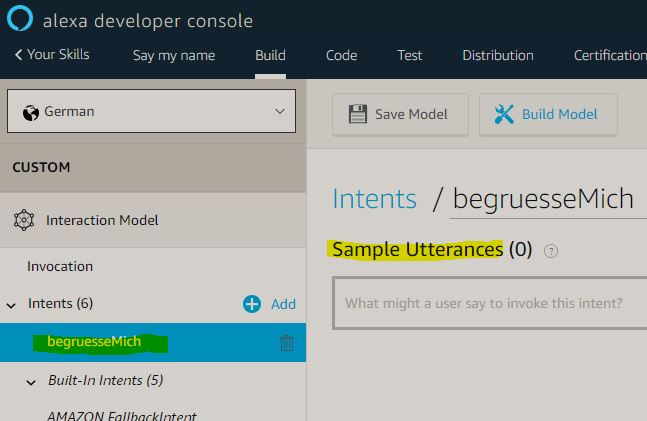The width and height of the screenshot is (647, 421).
Task: Open the German language dropdown
Action: 151,111
